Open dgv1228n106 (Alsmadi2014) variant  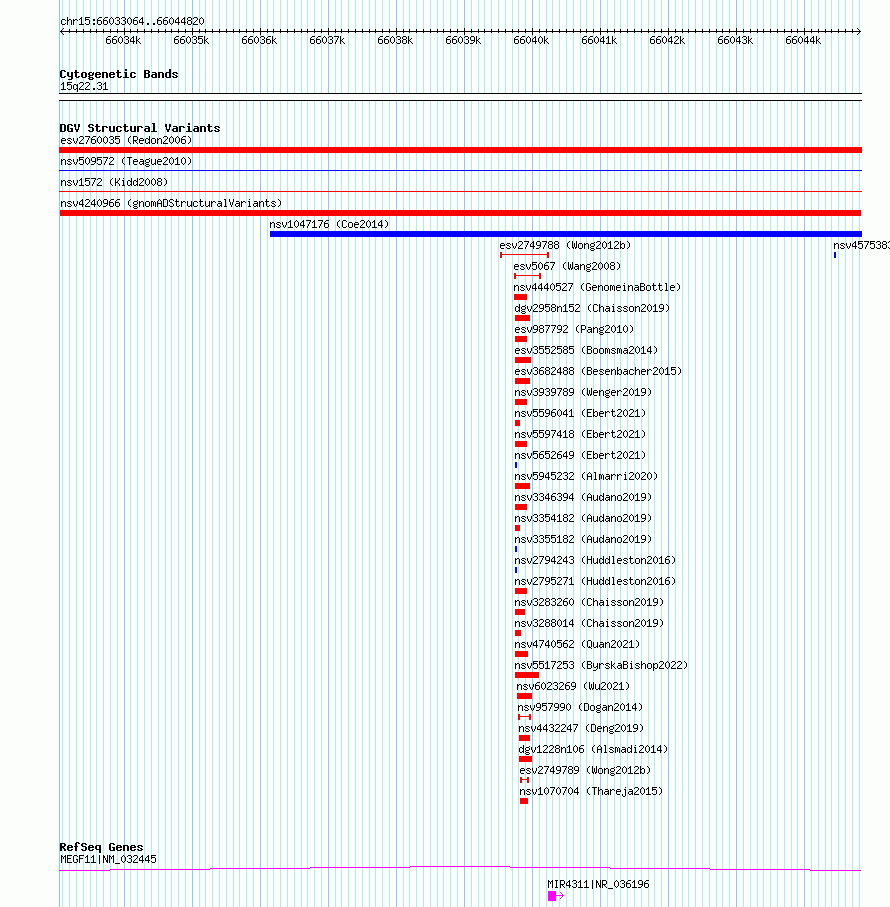(x=593, y=750)
